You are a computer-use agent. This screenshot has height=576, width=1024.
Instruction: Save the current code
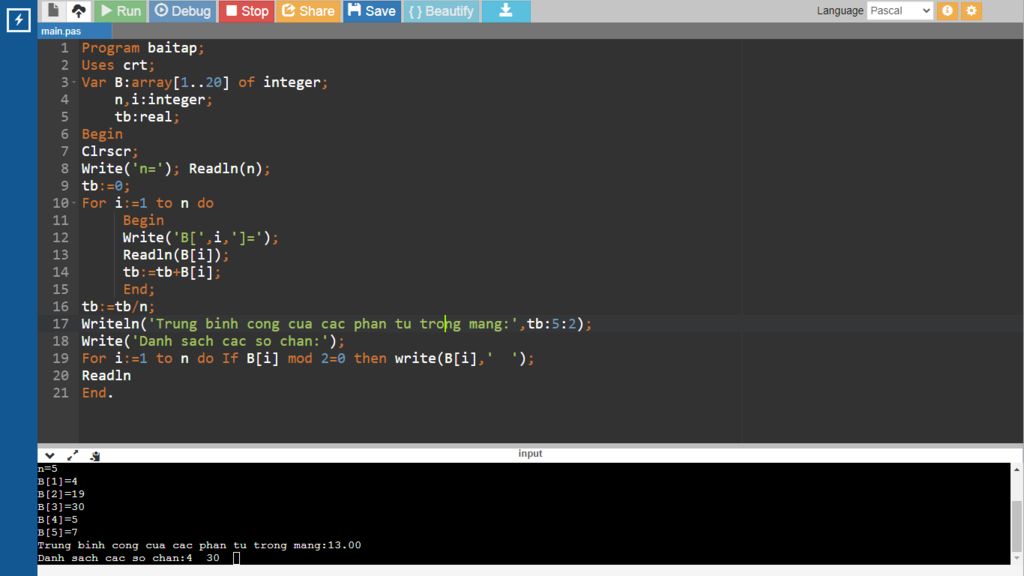coord(372,10)
